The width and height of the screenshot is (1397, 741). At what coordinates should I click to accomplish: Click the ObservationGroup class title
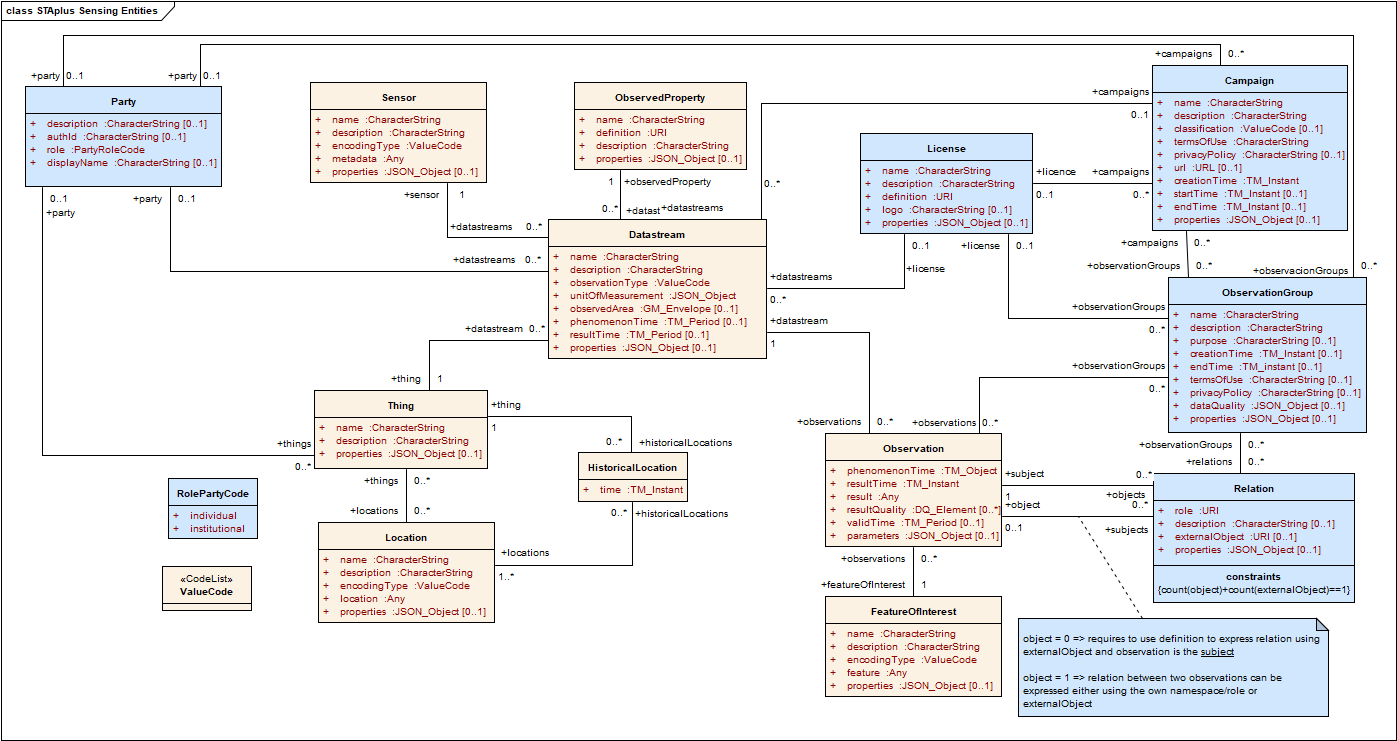coord(1267,293)
